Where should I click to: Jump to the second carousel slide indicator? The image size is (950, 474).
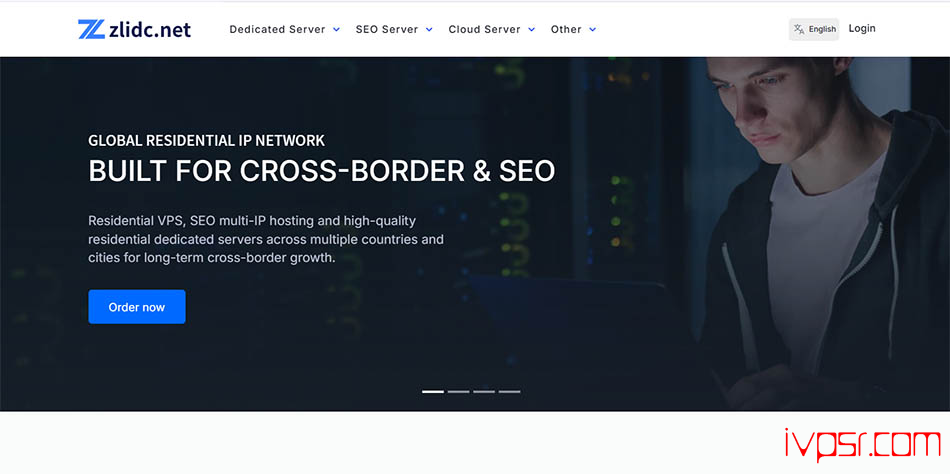click(x=458, y=391)
